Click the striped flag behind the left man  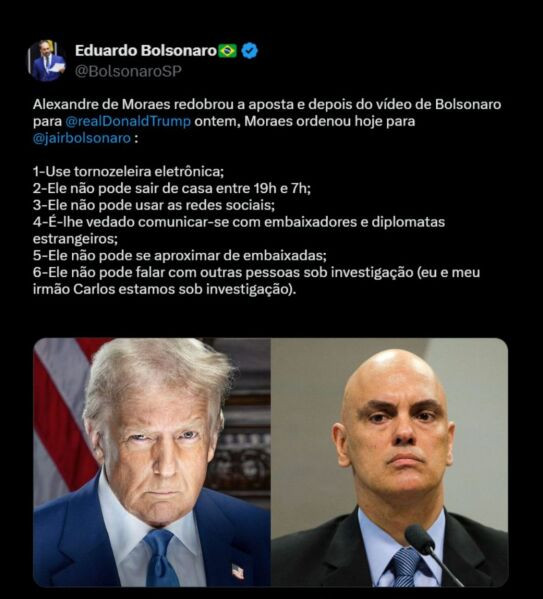[x=61, y=413]
